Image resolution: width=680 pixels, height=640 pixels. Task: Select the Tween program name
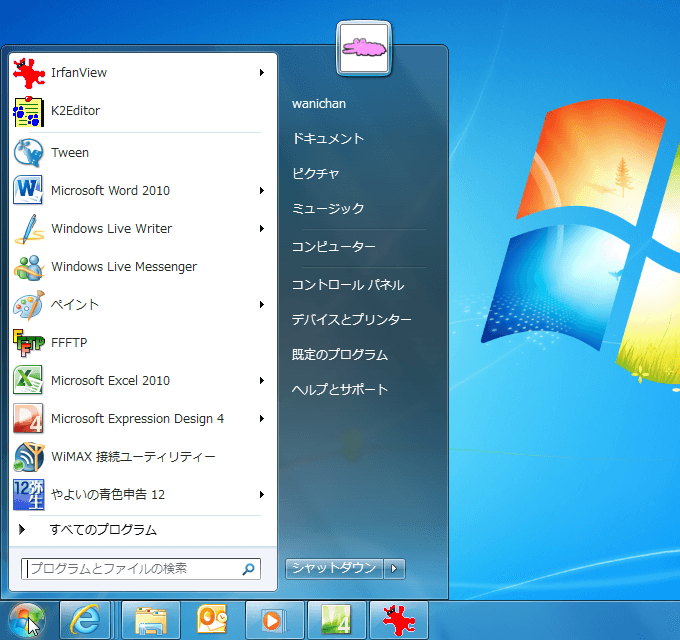(70, 153)
